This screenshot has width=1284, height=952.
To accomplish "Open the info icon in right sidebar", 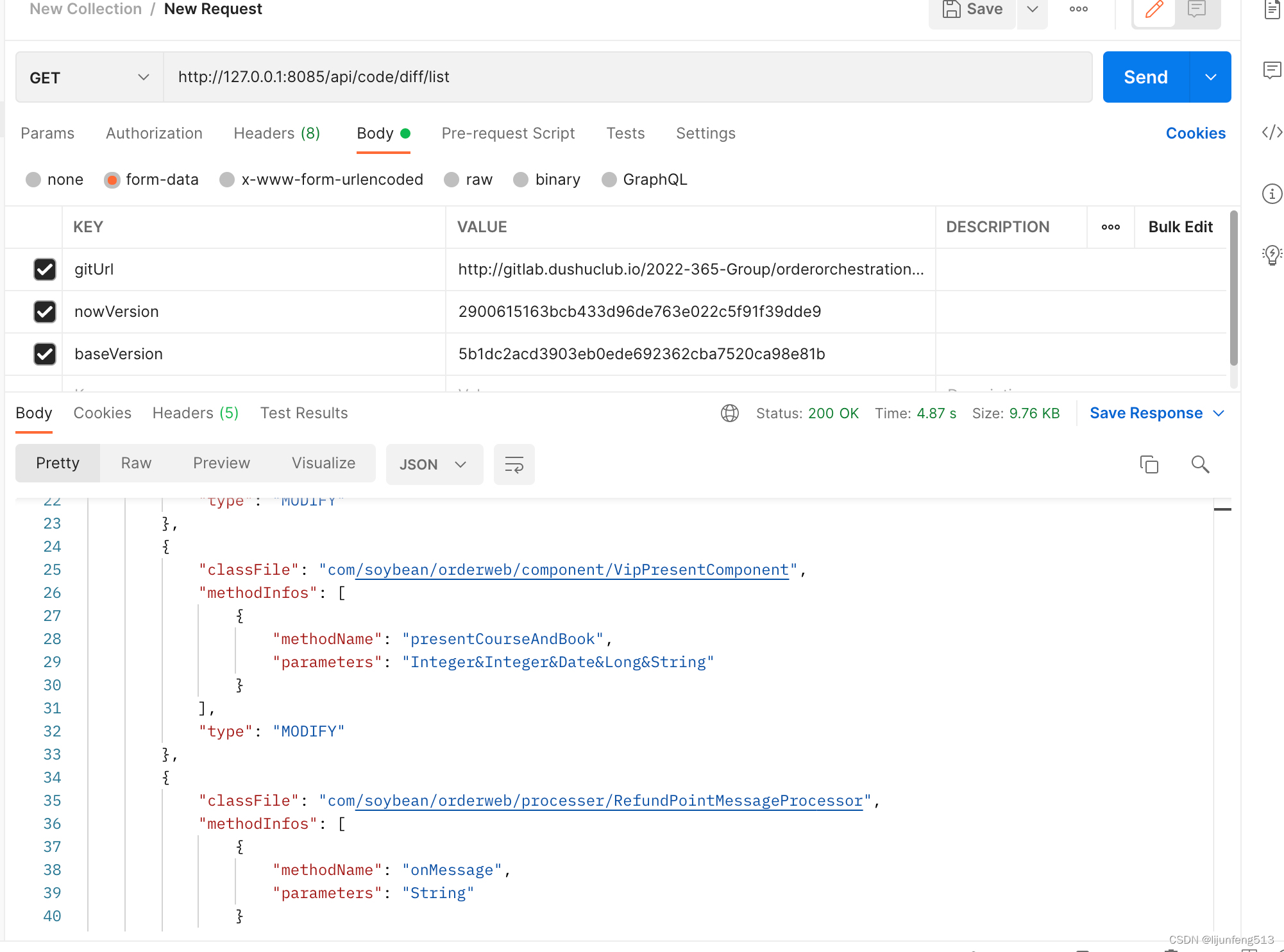I will (x=1272, y=194).
